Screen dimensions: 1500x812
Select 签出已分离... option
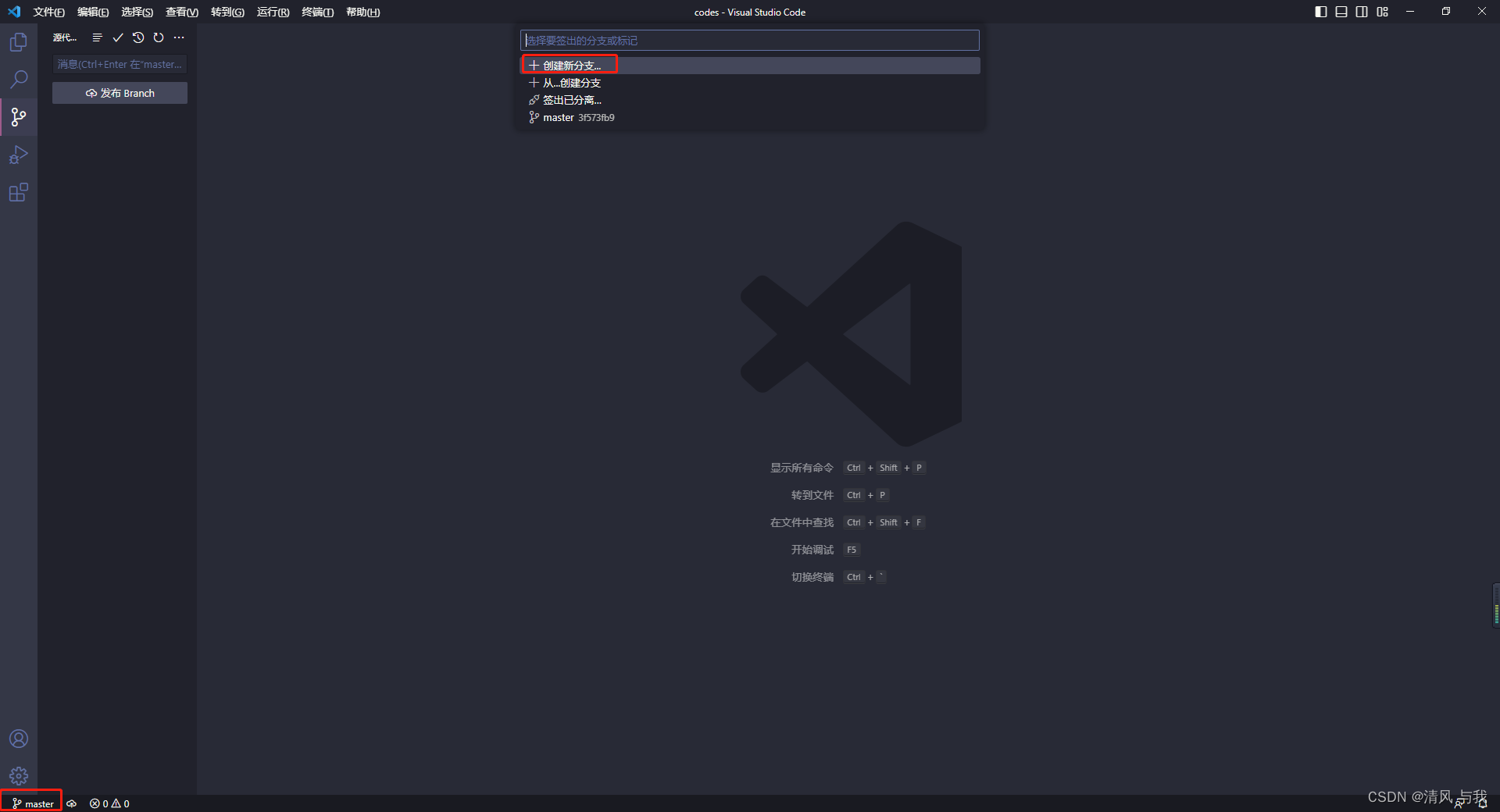pos(749,100)
